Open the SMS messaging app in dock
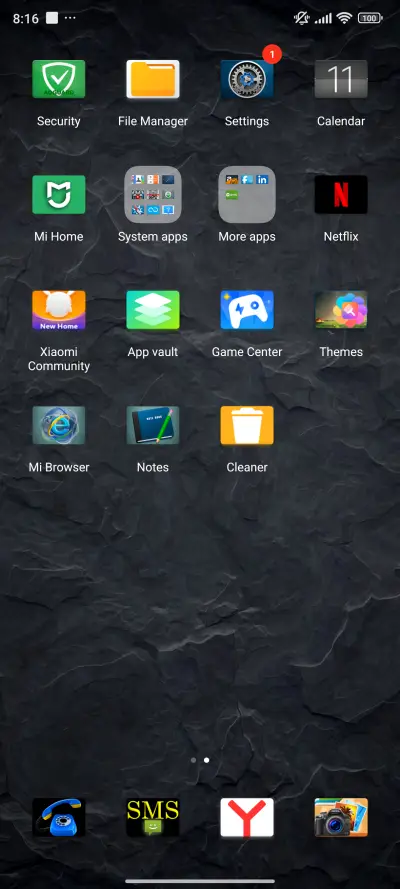This screenshot has height=889, width=400. point(153,818)
